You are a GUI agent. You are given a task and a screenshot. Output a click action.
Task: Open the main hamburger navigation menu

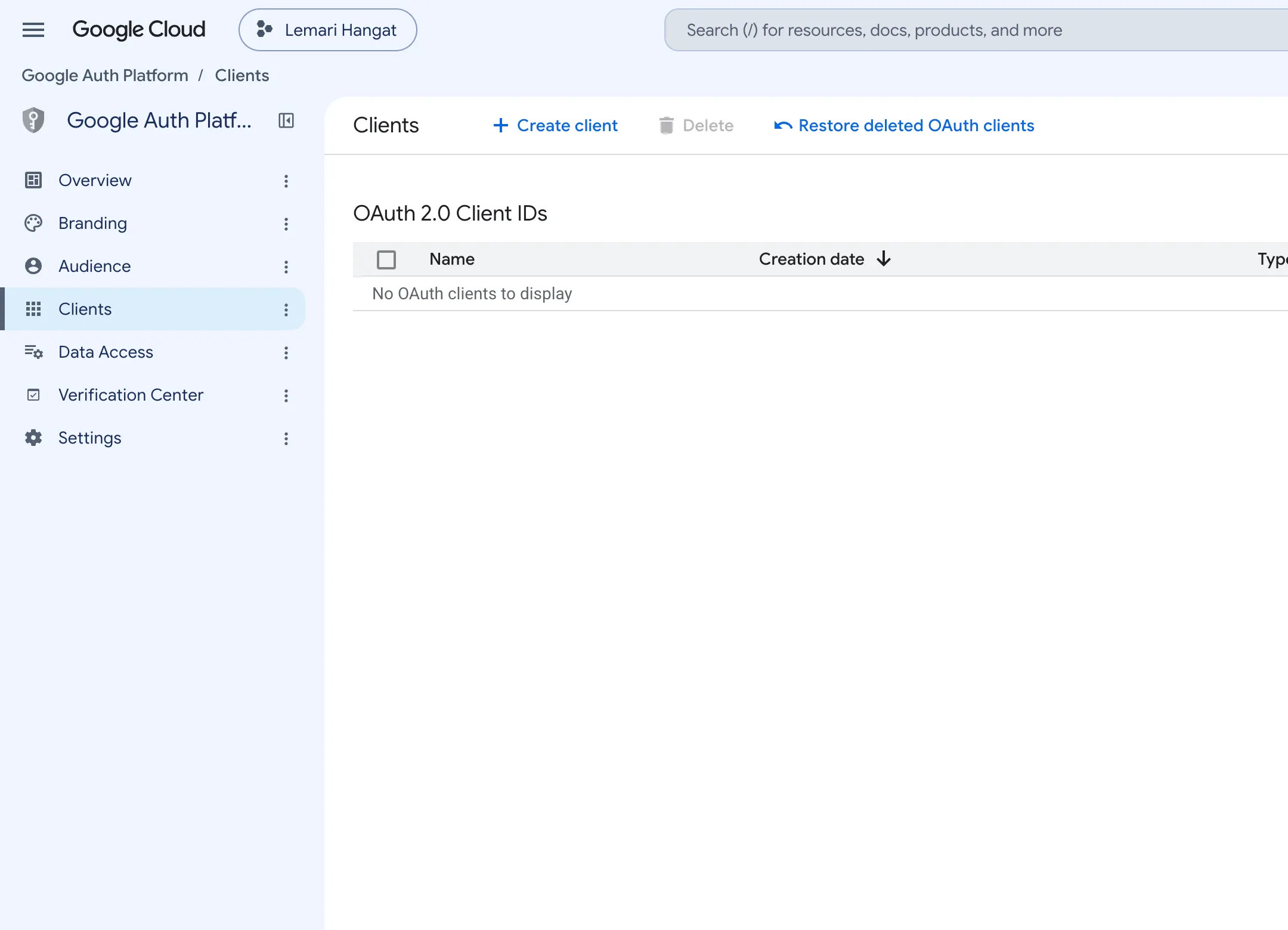[33, 30]
